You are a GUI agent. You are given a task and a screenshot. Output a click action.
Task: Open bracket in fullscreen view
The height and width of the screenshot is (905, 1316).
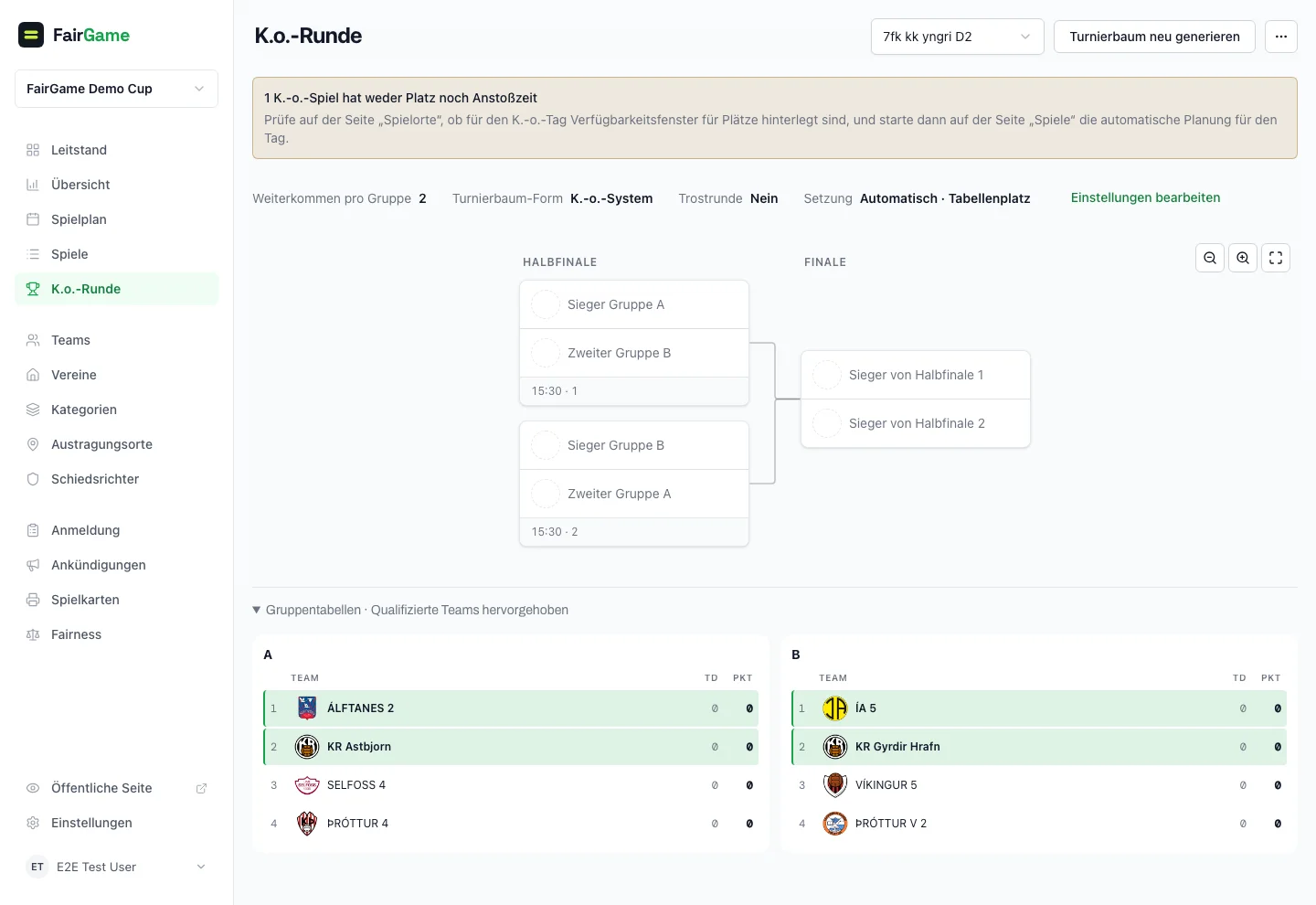pos(1276,258)
